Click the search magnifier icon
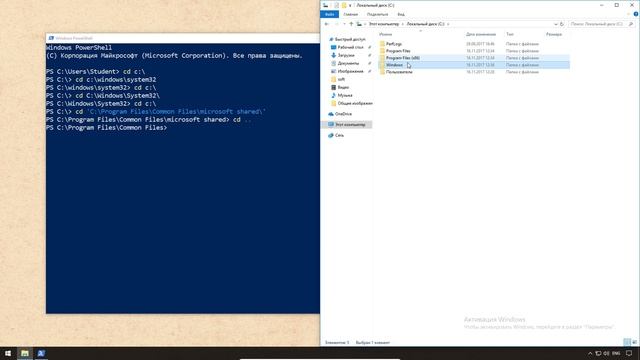 [631, 24]
